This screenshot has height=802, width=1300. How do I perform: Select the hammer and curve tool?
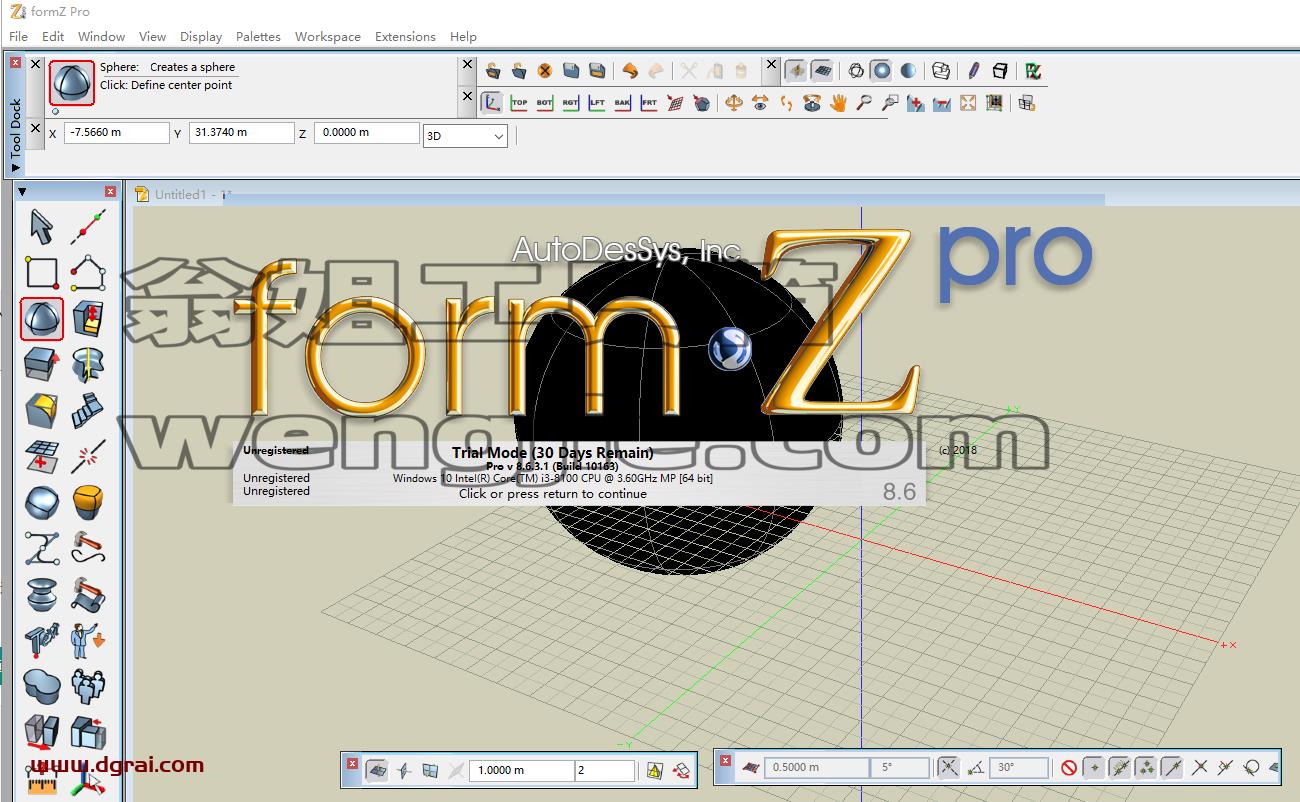pyautogui.click(x=88, y=549)
